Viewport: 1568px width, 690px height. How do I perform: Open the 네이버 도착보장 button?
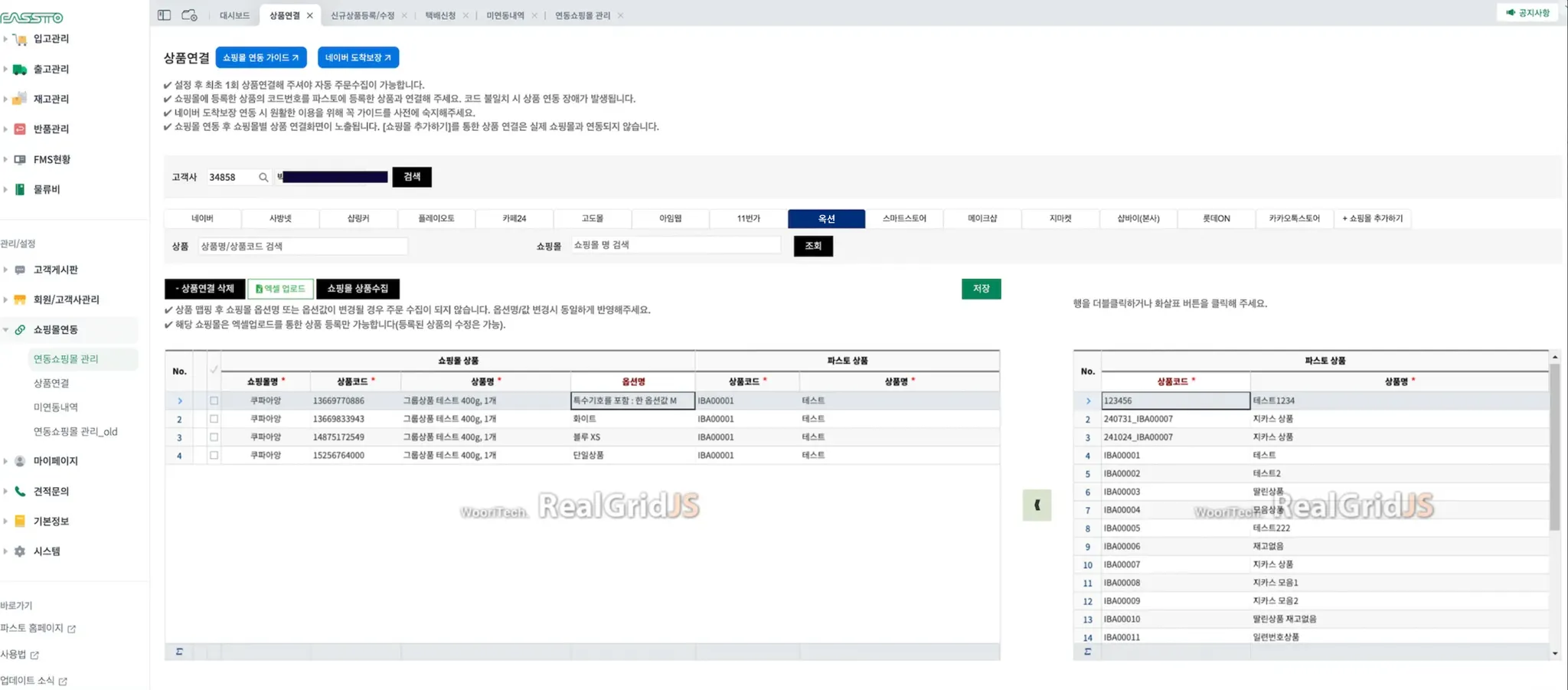click(358, 57)
